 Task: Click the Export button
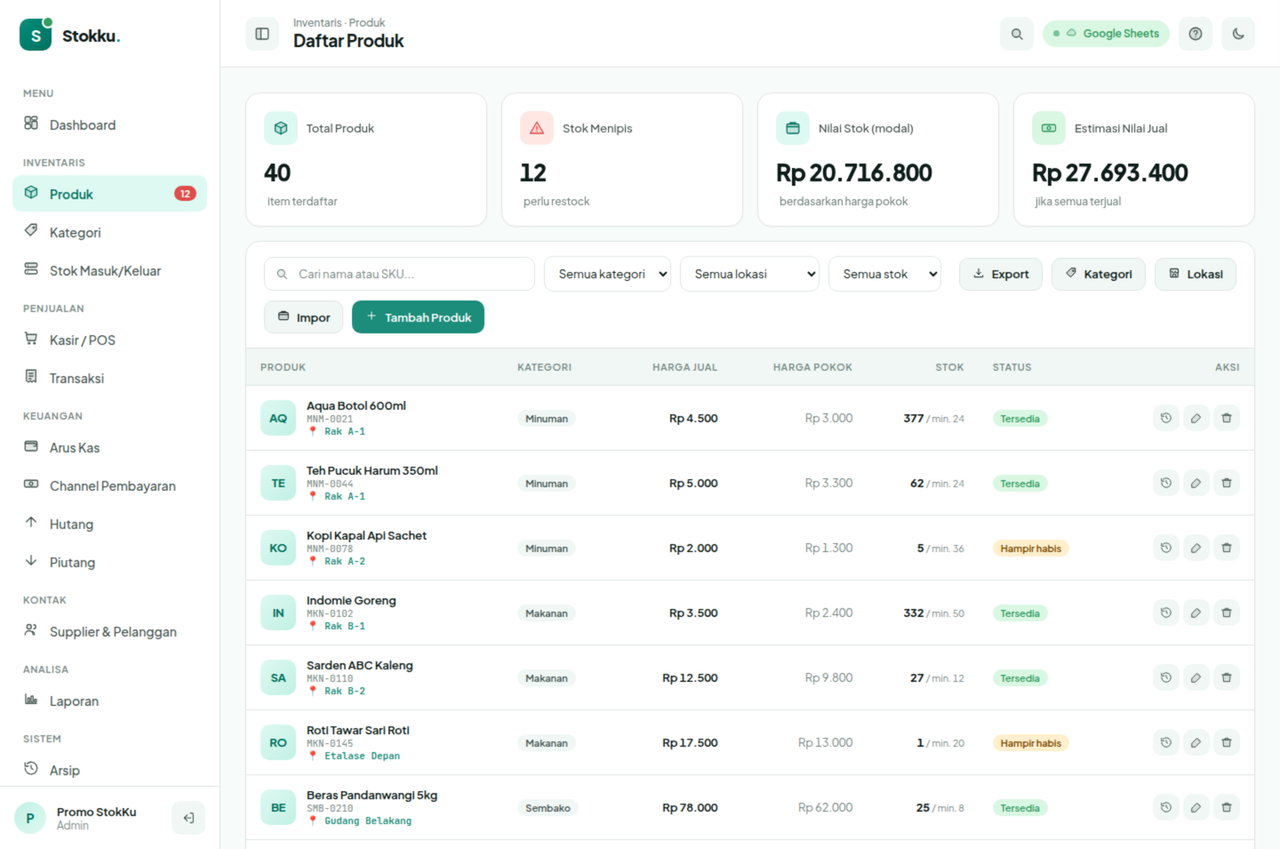(1001, 274)
